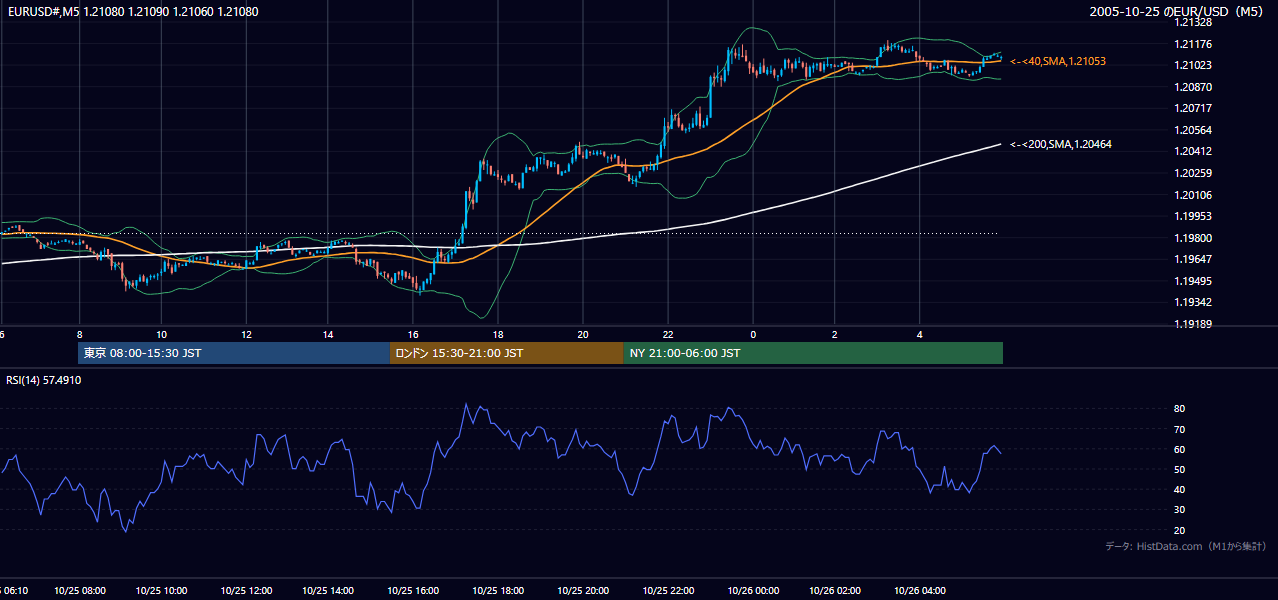
Task: Click the 10/25 14:00 date label
Action: pos(330,590)
